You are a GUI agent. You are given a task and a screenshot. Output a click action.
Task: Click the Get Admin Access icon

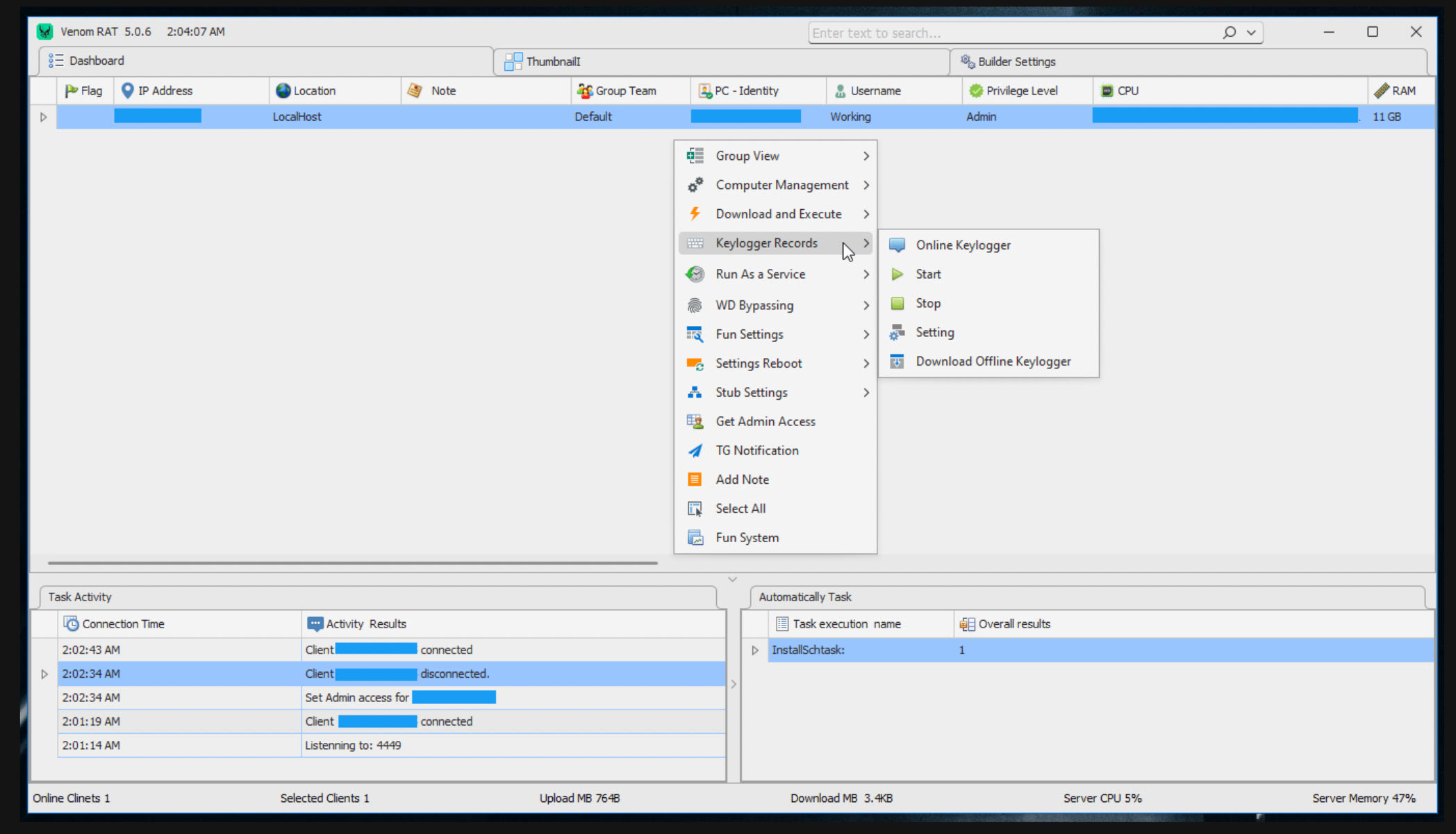(x=695, y=421)
